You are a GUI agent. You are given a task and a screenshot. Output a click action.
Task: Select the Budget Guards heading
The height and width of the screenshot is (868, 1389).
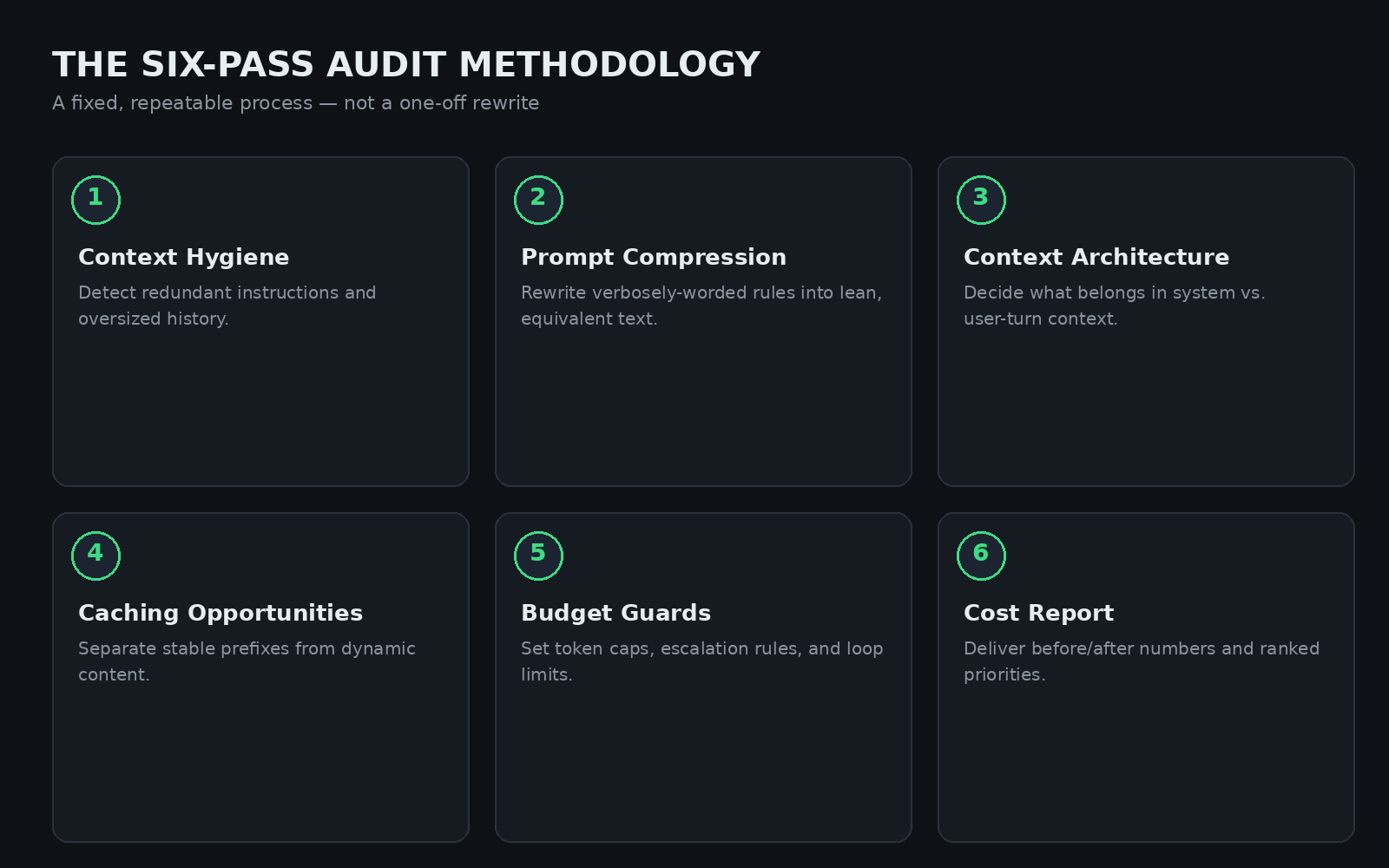(616, 614)
